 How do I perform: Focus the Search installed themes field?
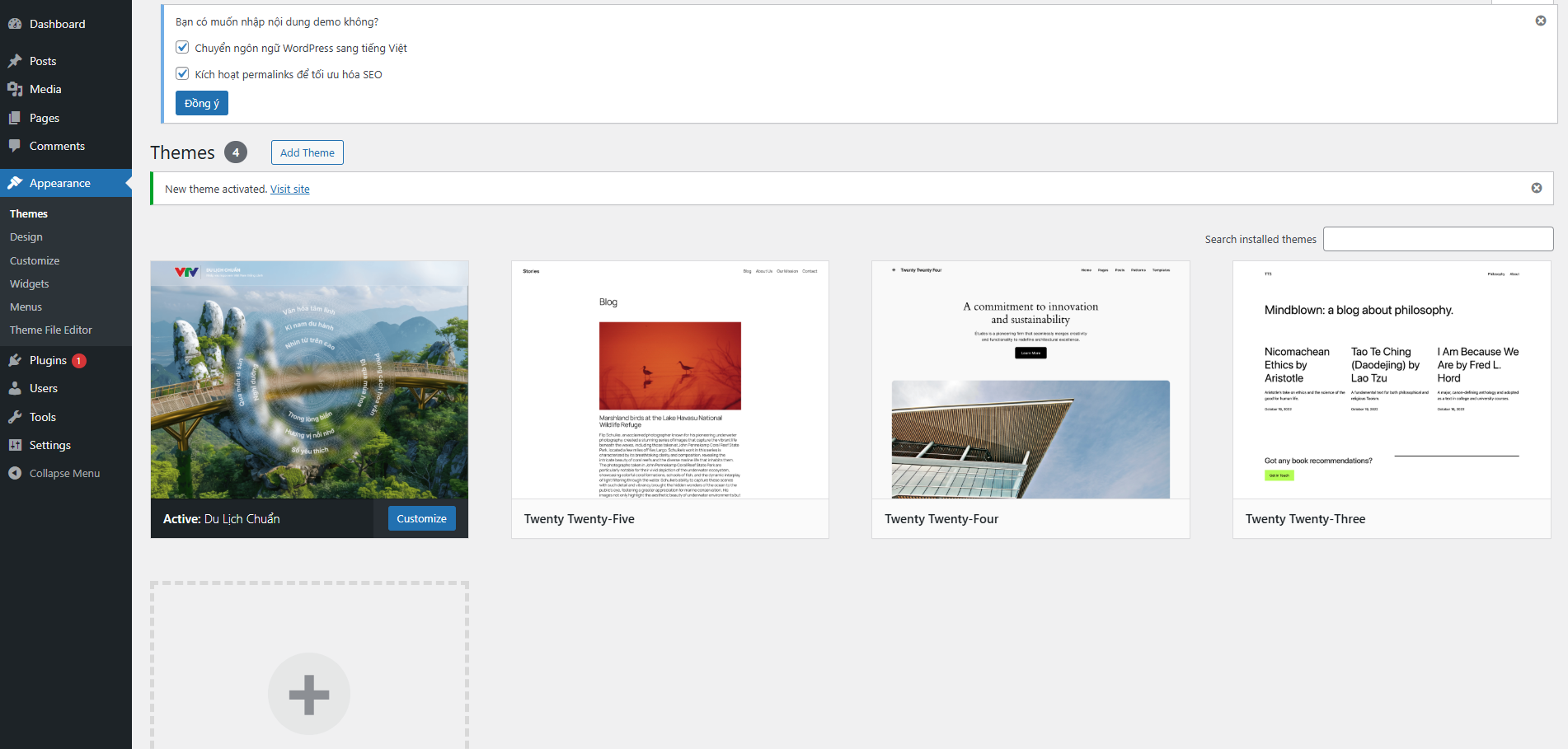pyautogui.click(x=1438, y=239)
